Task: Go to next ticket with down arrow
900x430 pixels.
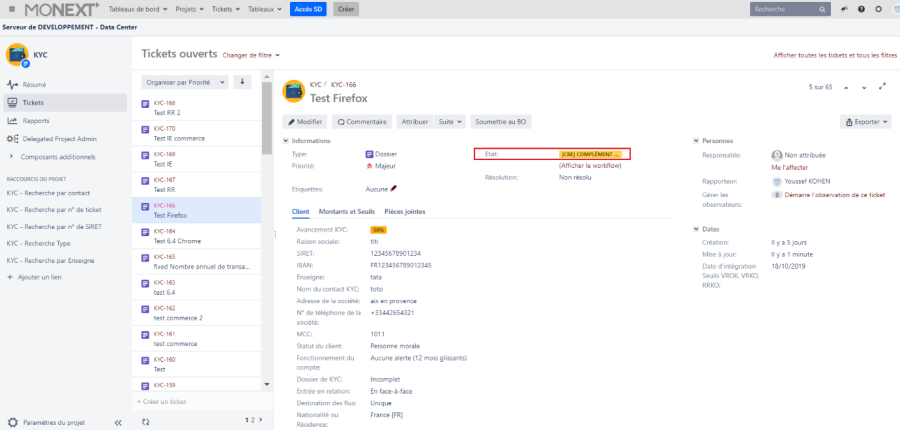Action: click(864, 87)
